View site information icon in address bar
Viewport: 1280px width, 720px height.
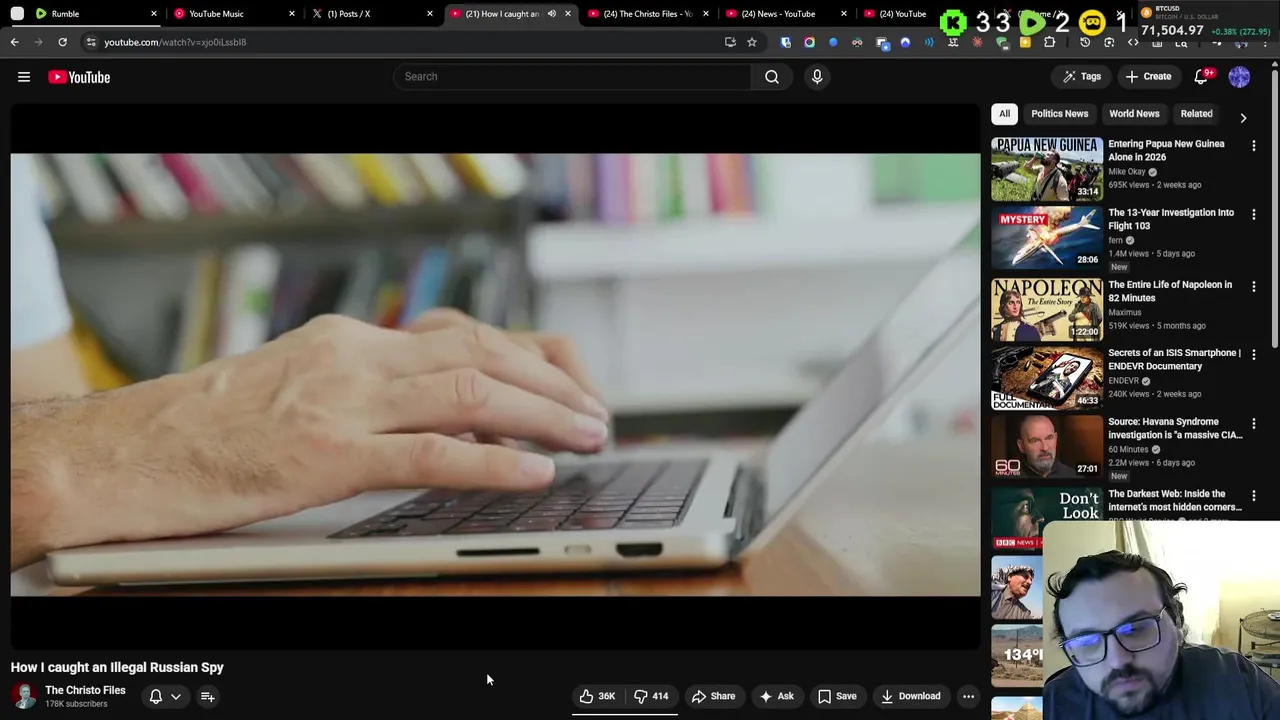point(91,42)
